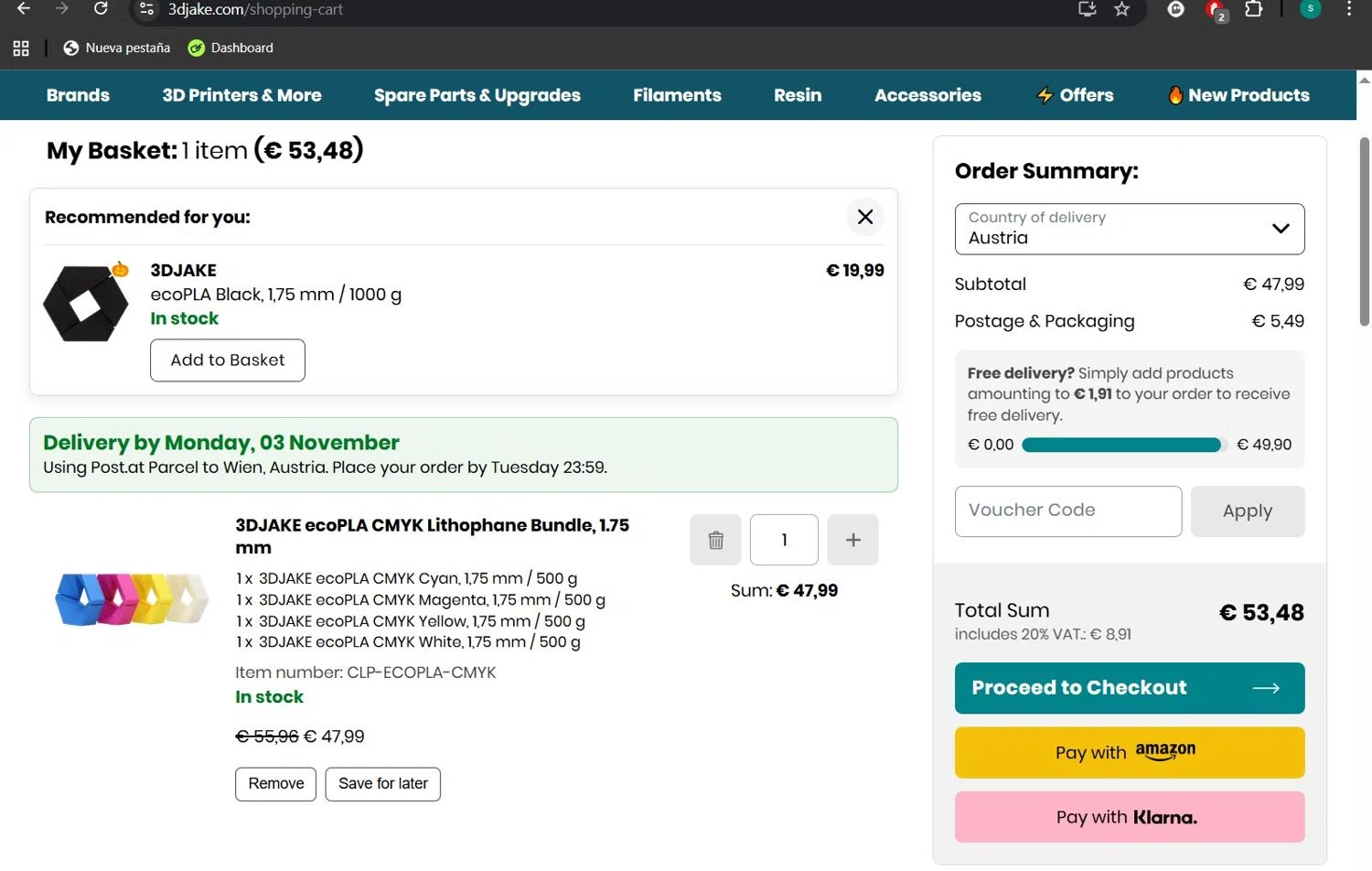Click Remove button under bundle
The width and height of the screenshot is (1372, 871).
click(275, 784)
